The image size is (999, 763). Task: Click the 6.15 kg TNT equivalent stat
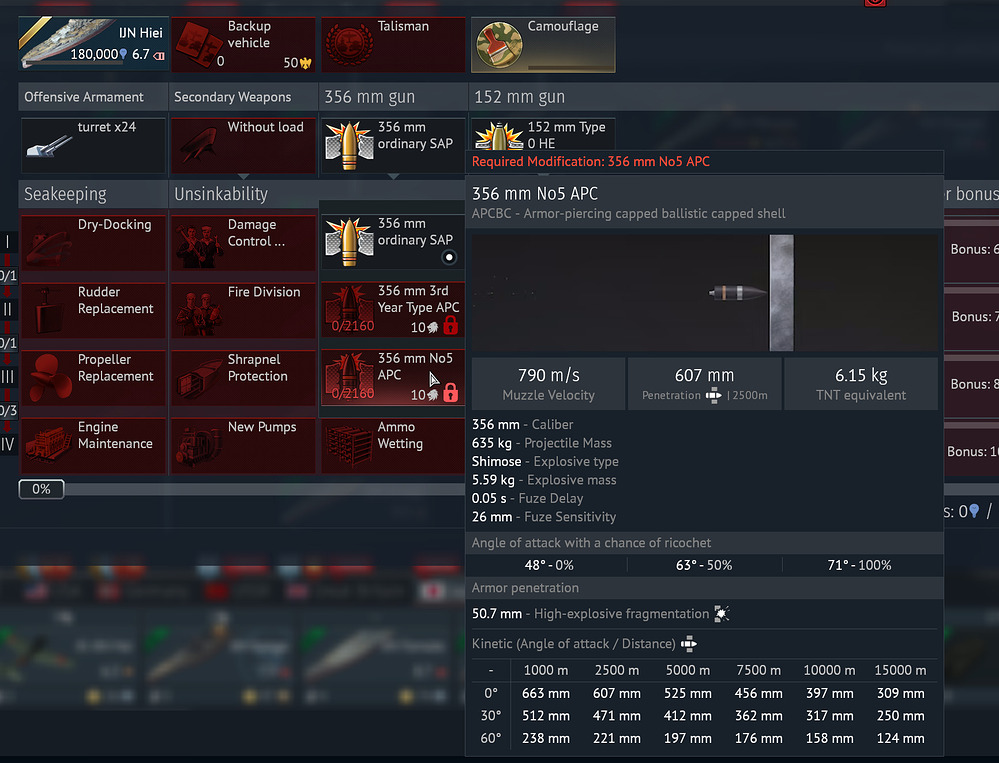[x=861, y=384]
